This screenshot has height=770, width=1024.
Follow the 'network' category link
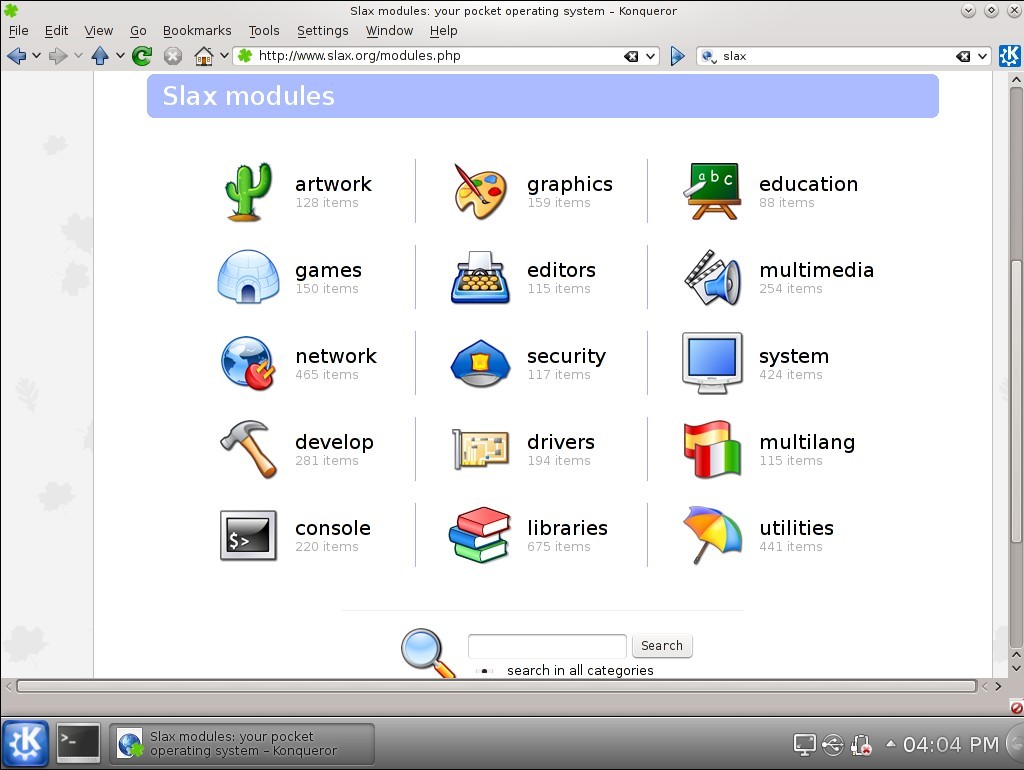336,356
